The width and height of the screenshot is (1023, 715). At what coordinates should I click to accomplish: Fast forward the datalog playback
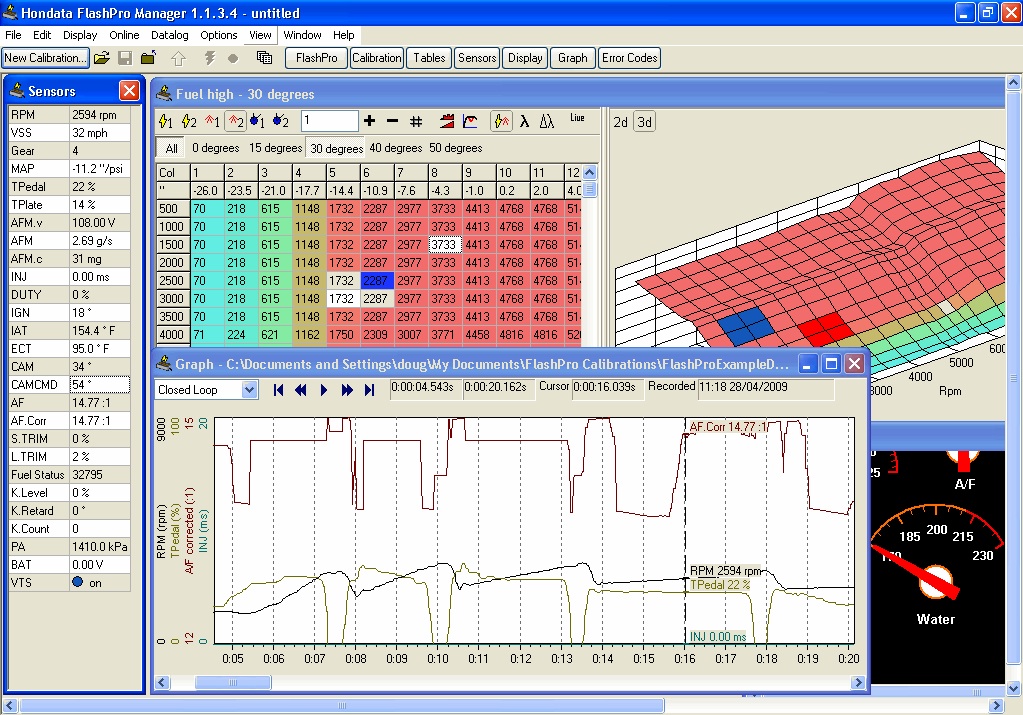[x=346, y=390]
